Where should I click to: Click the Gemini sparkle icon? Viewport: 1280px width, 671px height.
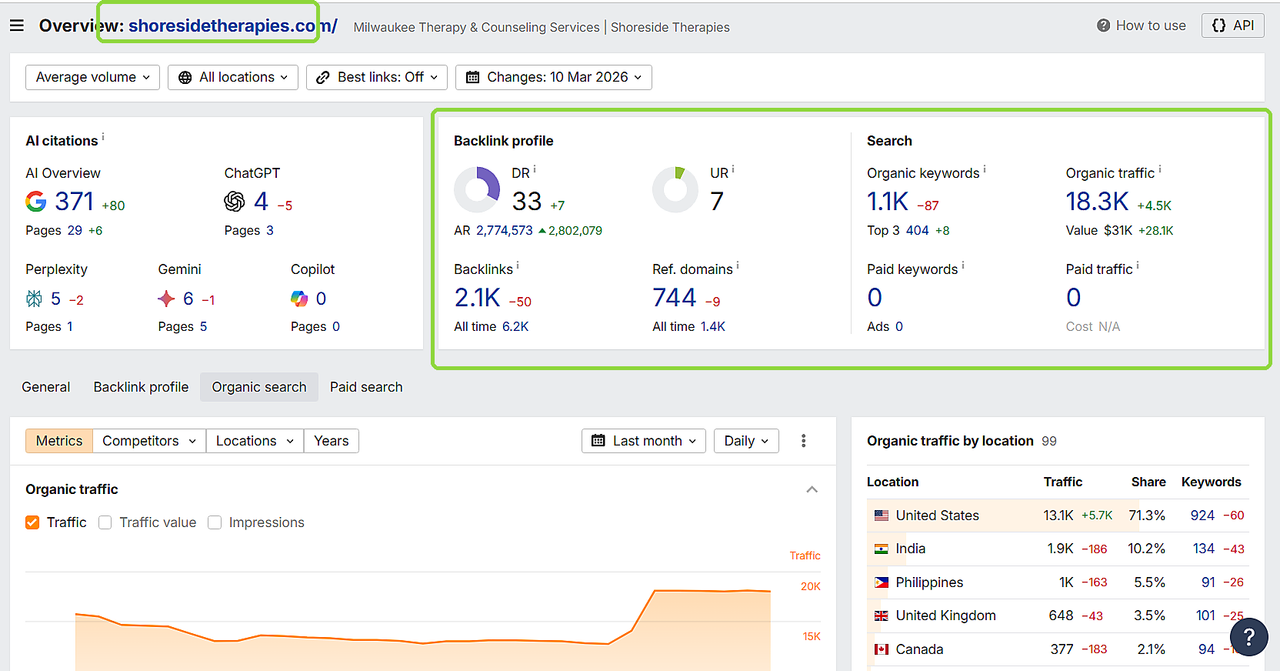click(167, 299)
